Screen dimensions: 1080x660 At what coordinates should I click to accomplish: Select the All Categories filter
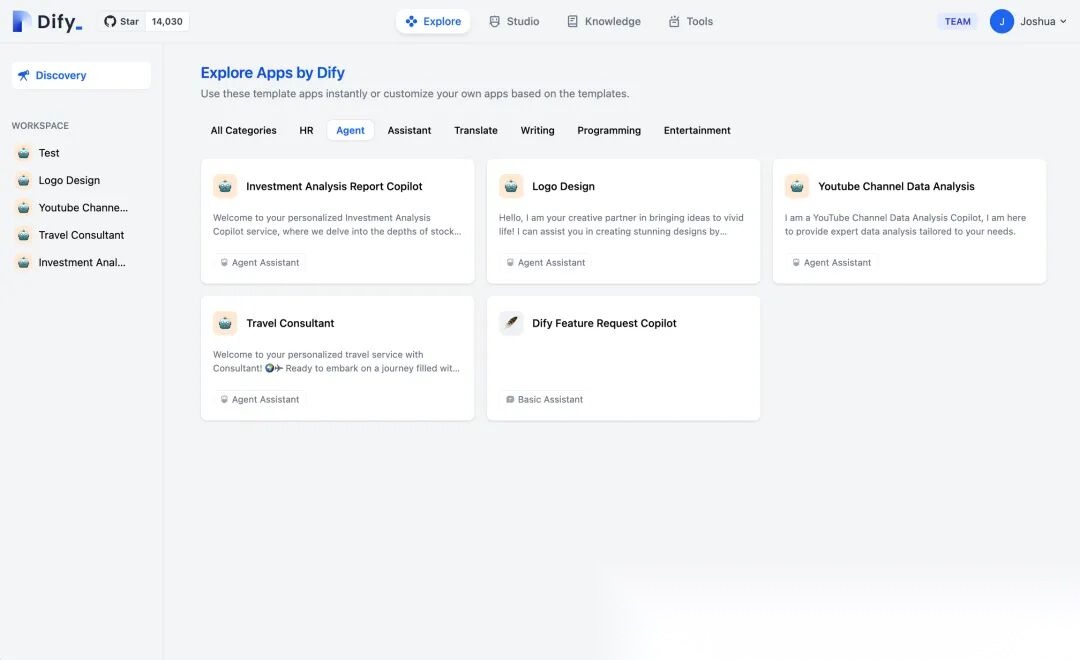(243, 130)
